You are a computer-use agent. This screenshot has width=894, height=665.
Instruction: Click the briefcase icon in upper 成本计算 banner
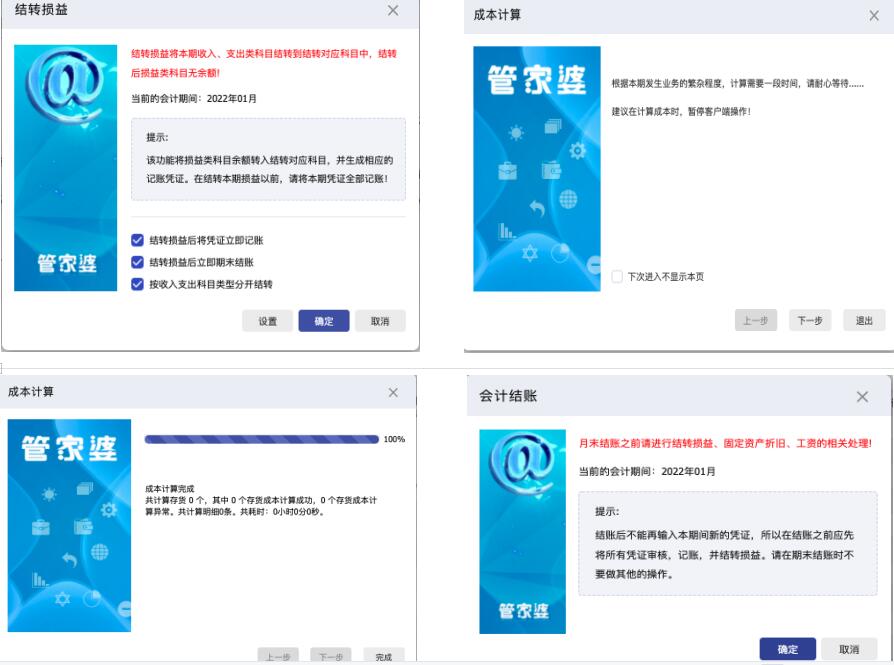tap(507, 171)
